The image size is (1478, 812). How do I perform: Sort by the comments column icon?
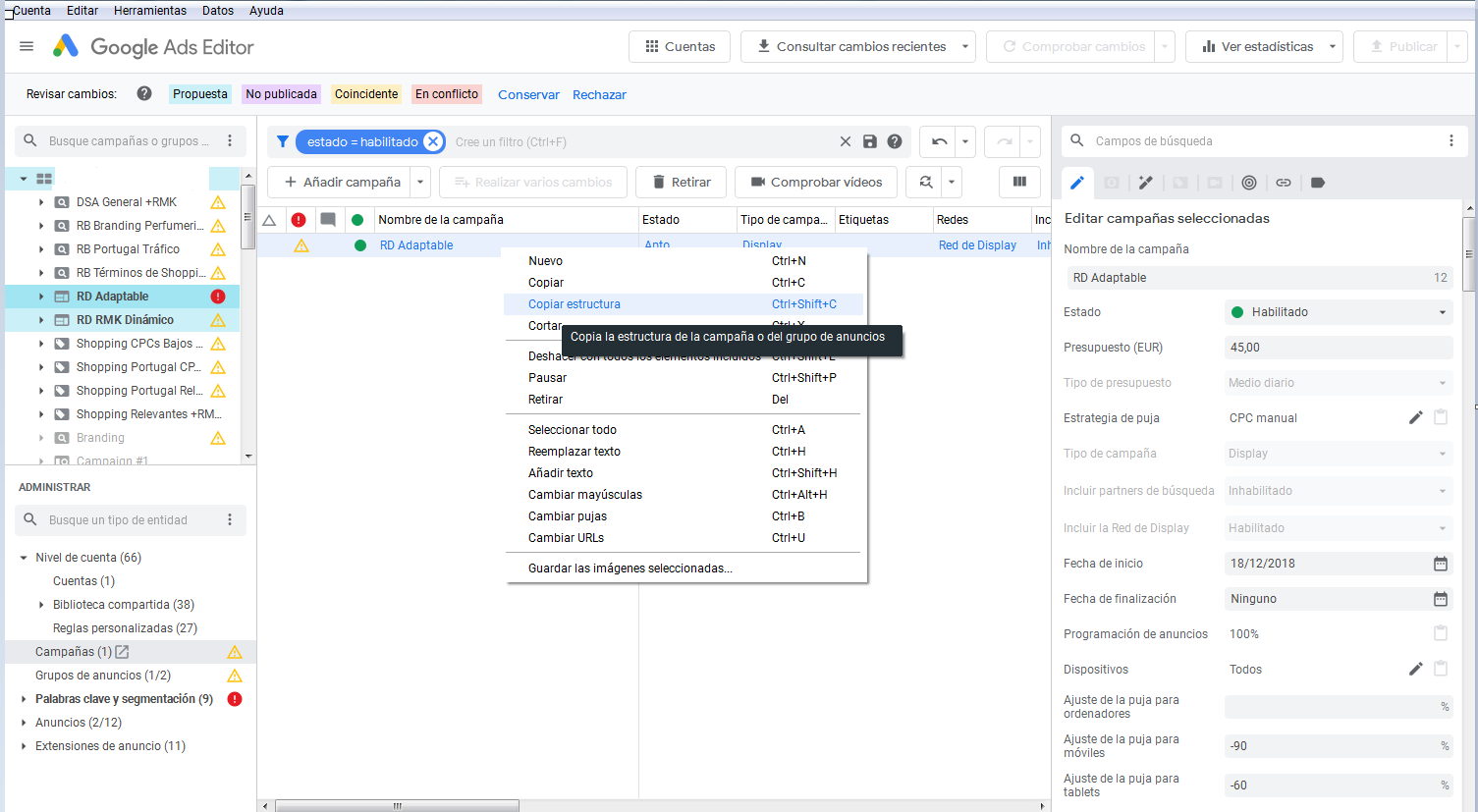(x=328, y=220)
